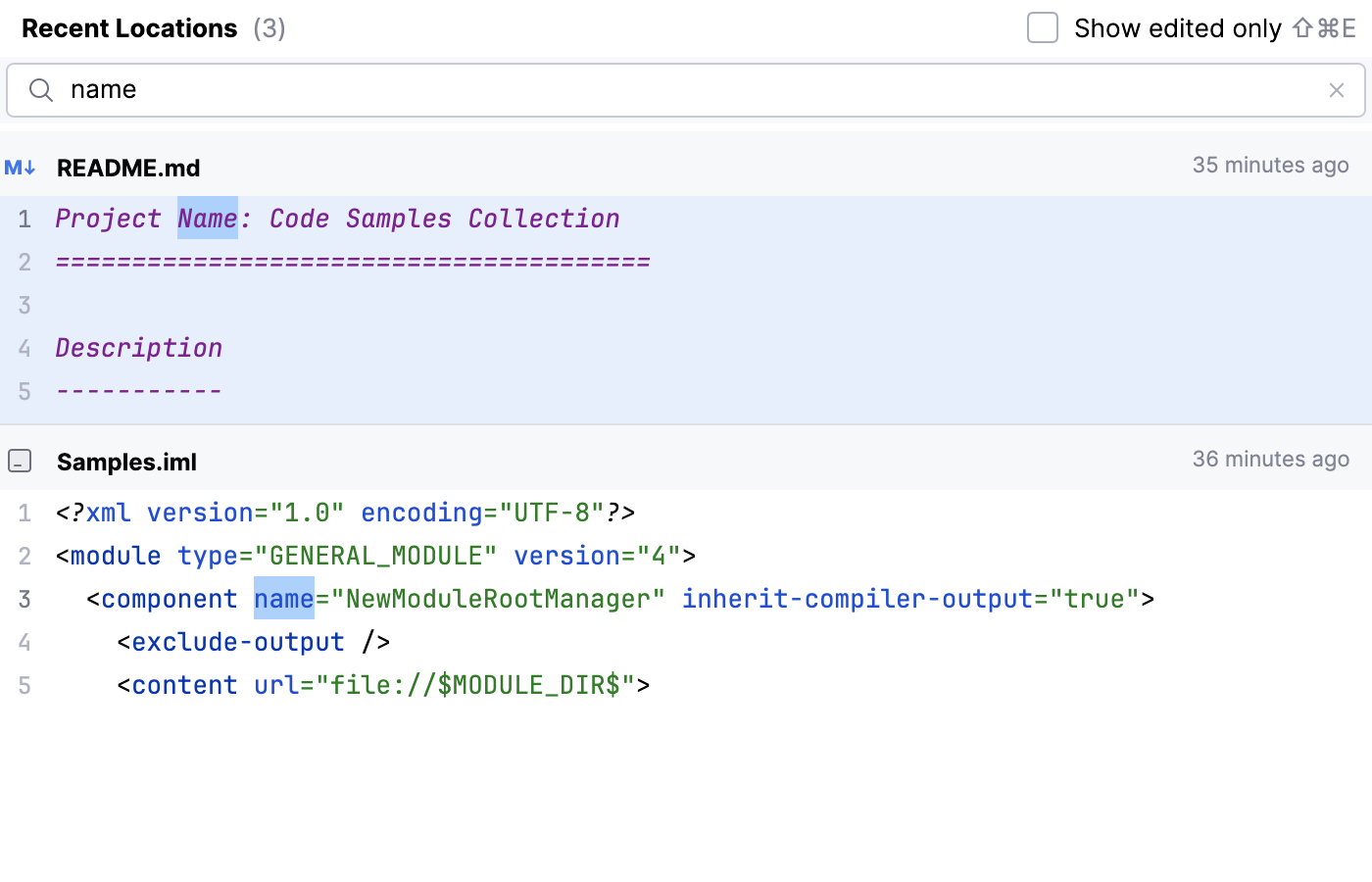The image size is (1372, 882).
Task: Click the search magnifier icon
Action: point(40,90)
